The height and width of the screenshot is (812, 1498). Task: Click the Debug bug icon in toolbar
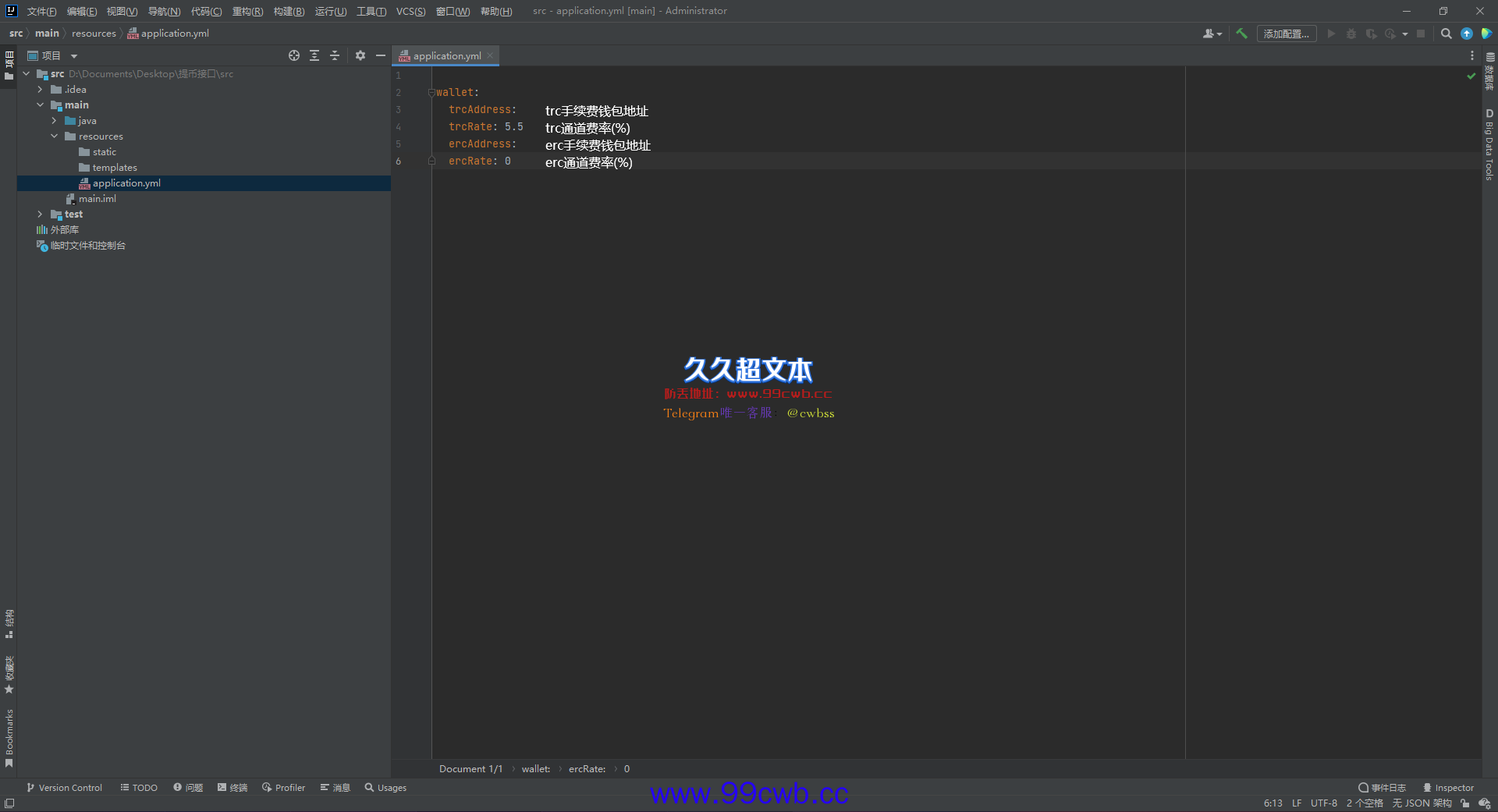(x=1351, y=34)
